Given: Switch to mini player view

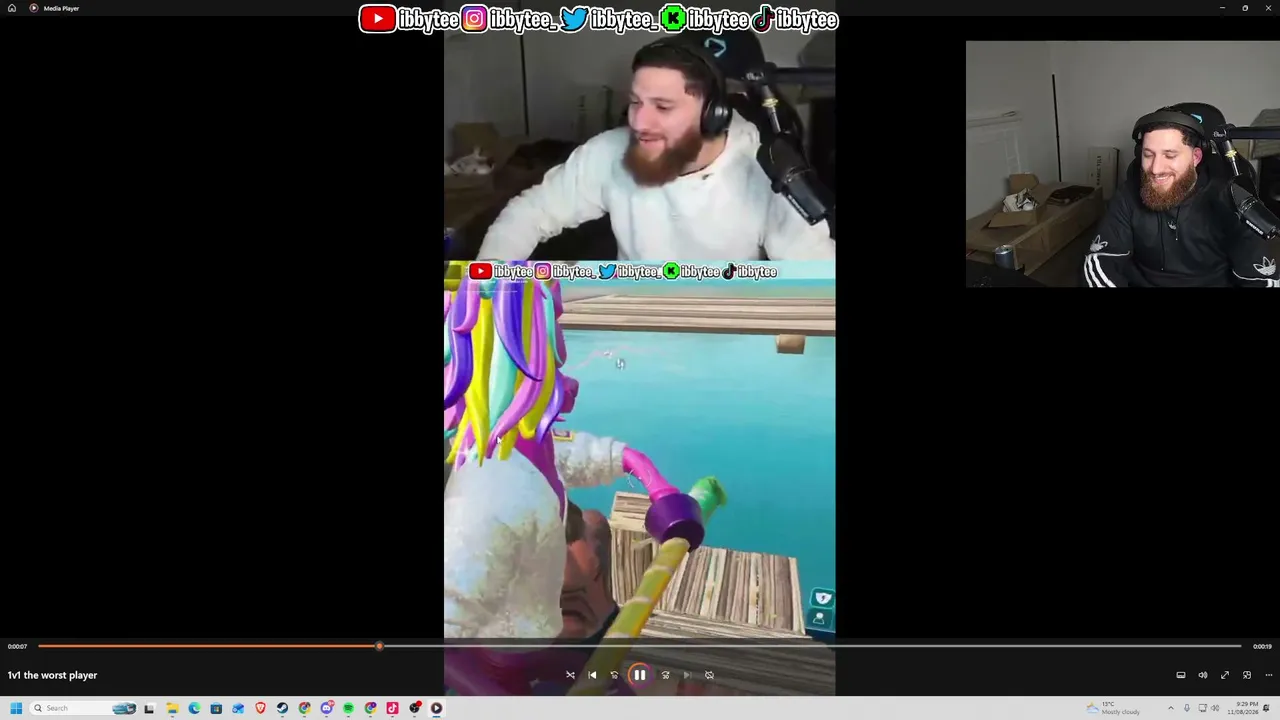Looking at the screenshot, I should click(1247, 675).
